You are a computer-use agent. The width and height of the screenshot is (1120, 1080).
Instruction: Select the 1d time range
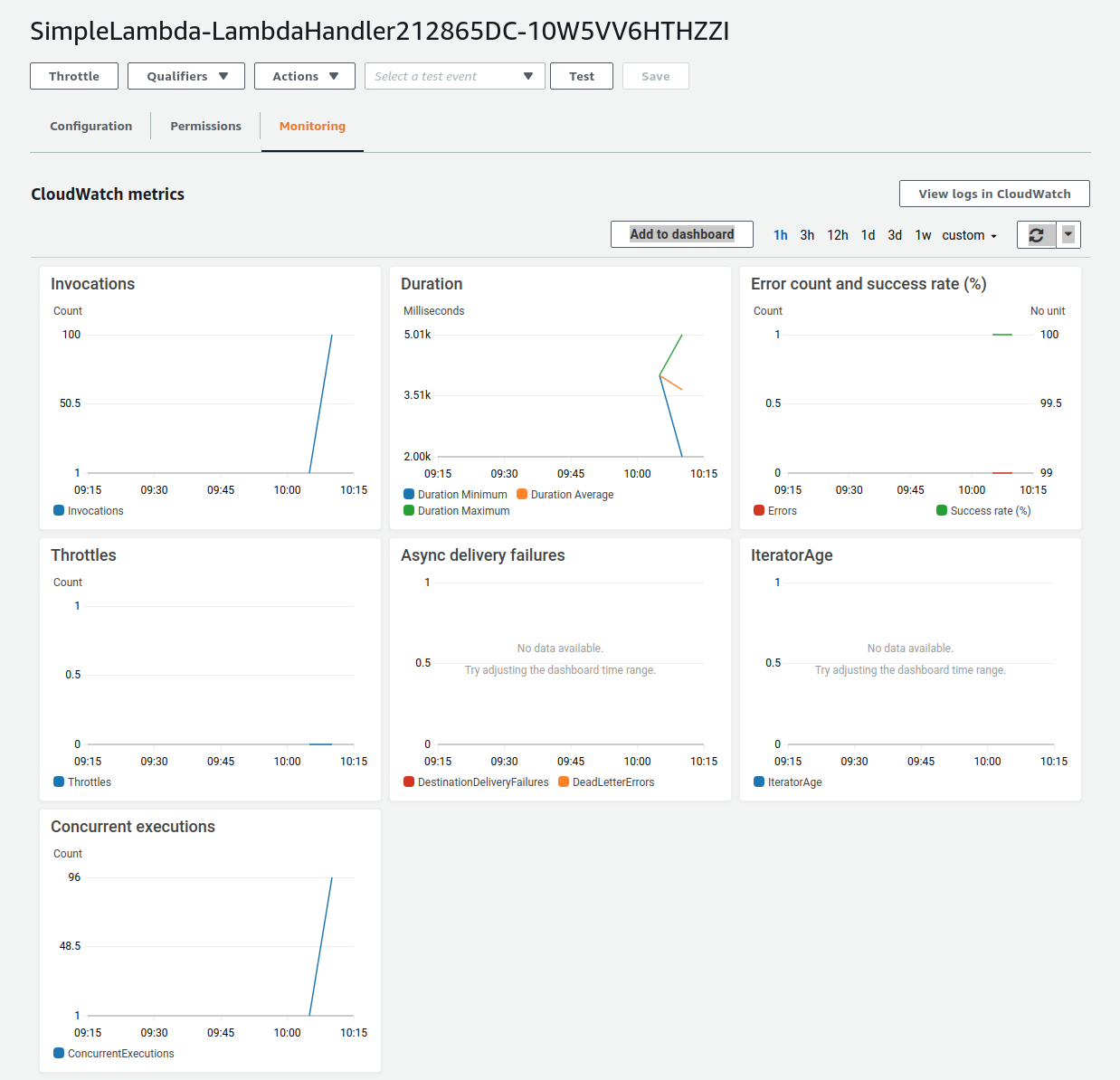868,234
